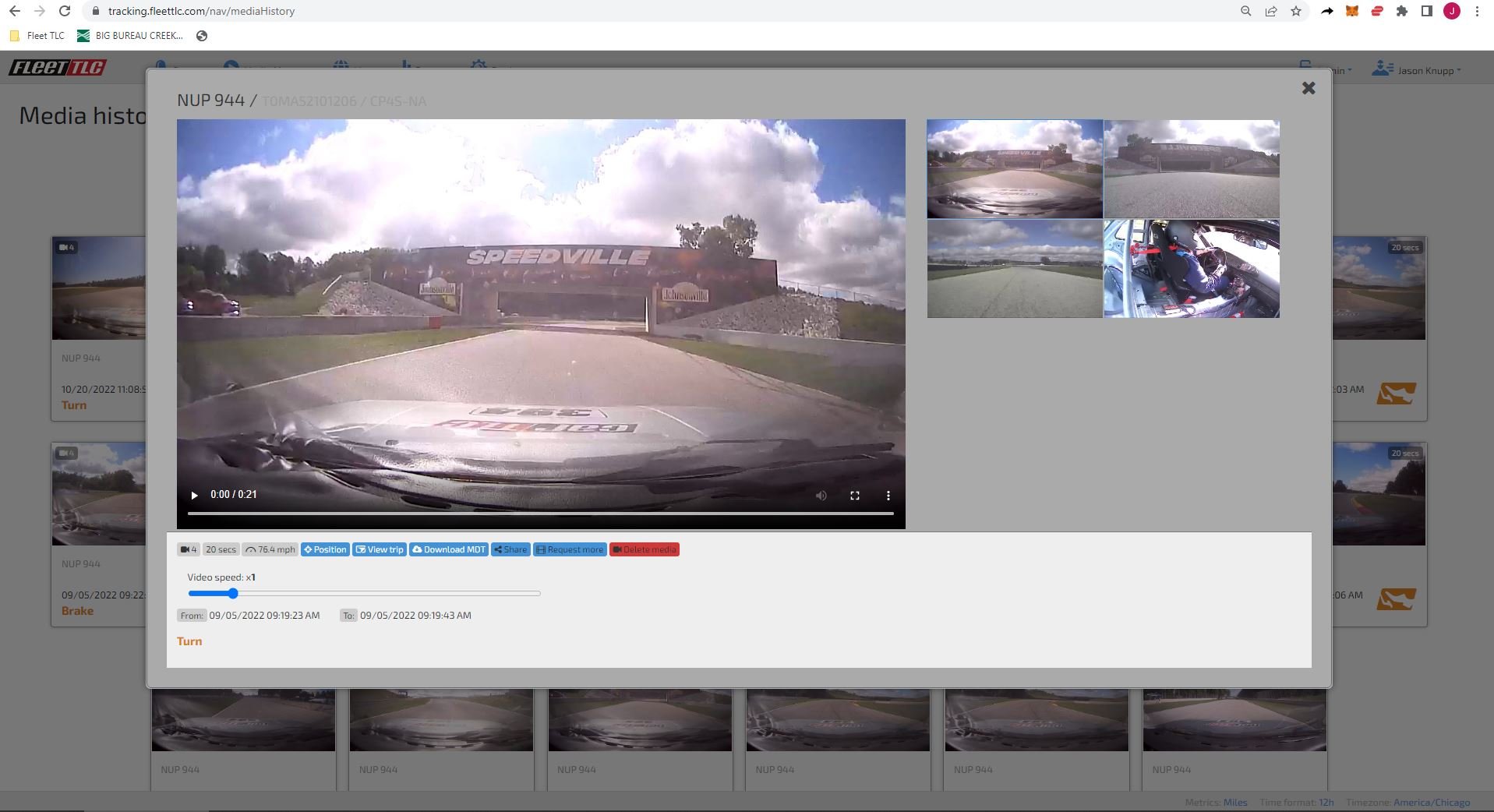Click the NUP 944 dialog title
The image size is (1494, 812).
pyautogui.click(x=210, y=101)
